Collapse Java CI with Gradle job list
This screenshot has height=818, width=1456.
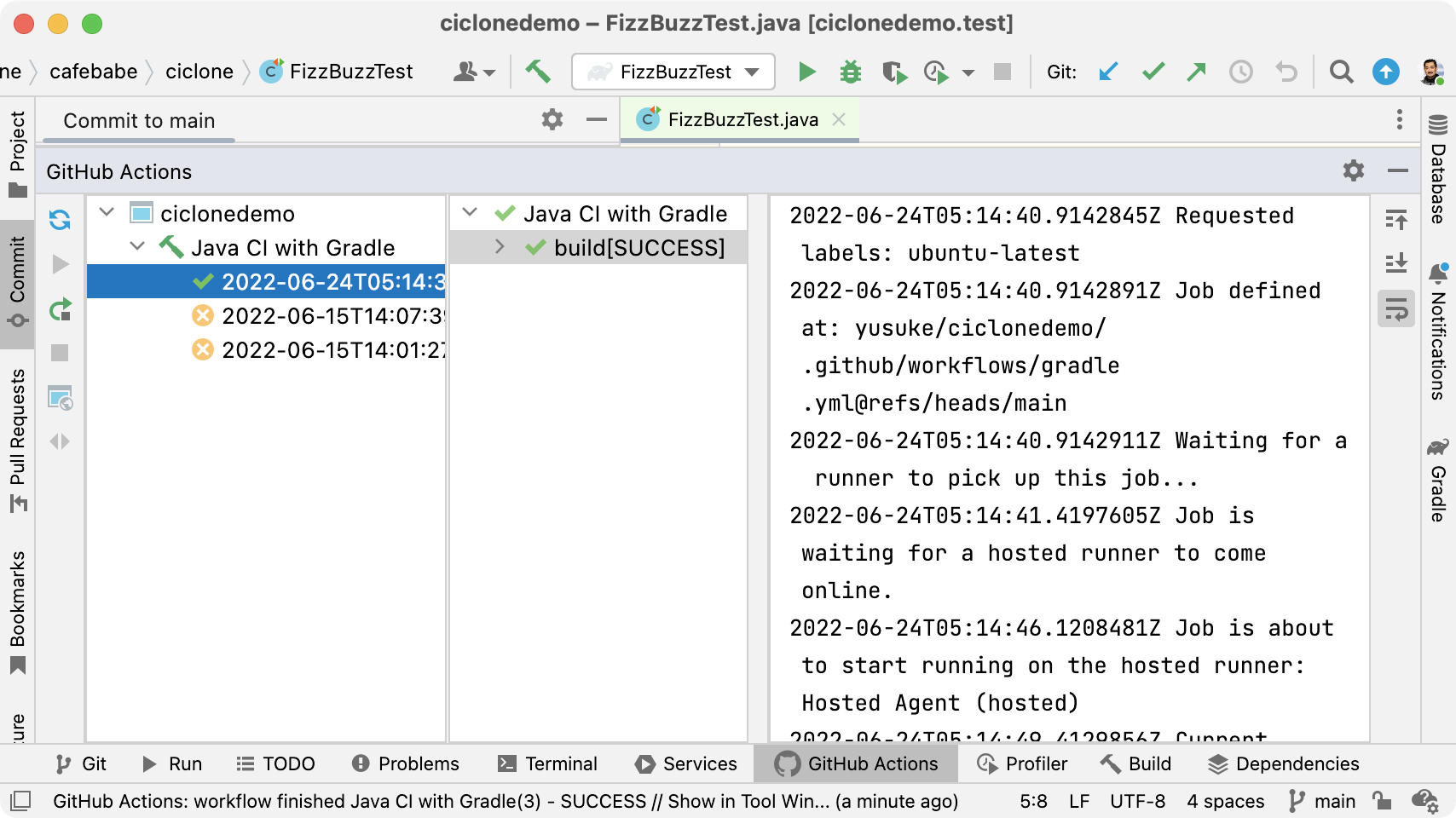pos(469,211)
